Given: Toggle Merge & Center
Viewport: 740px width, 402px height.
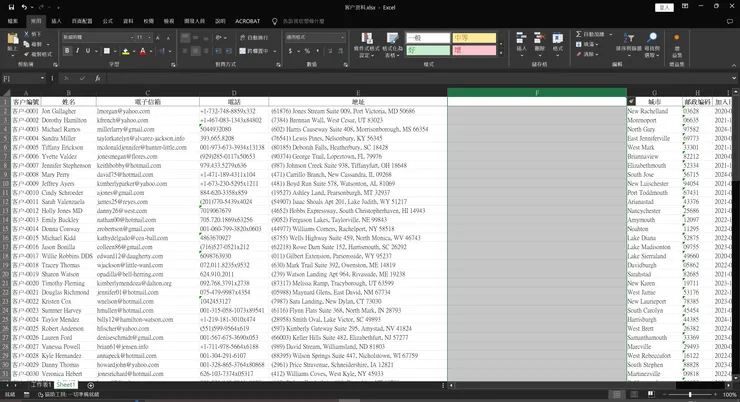Looking at the screenshot, I should [x=254, y=51].
